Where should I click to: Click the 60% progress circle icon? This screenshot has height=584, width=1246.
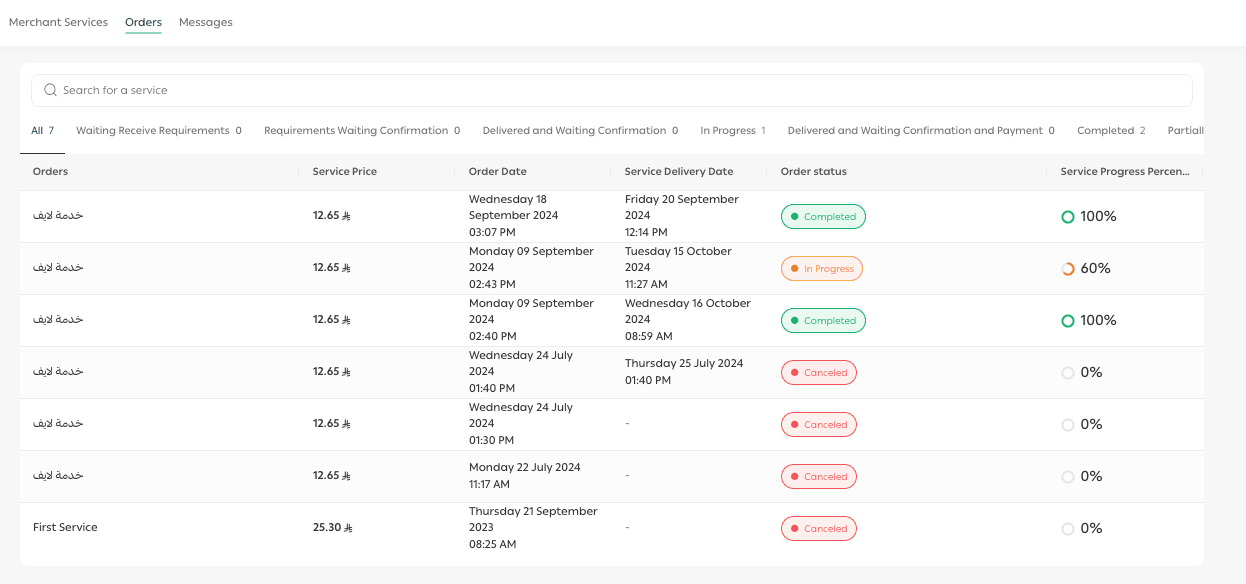pos(1068,269)
